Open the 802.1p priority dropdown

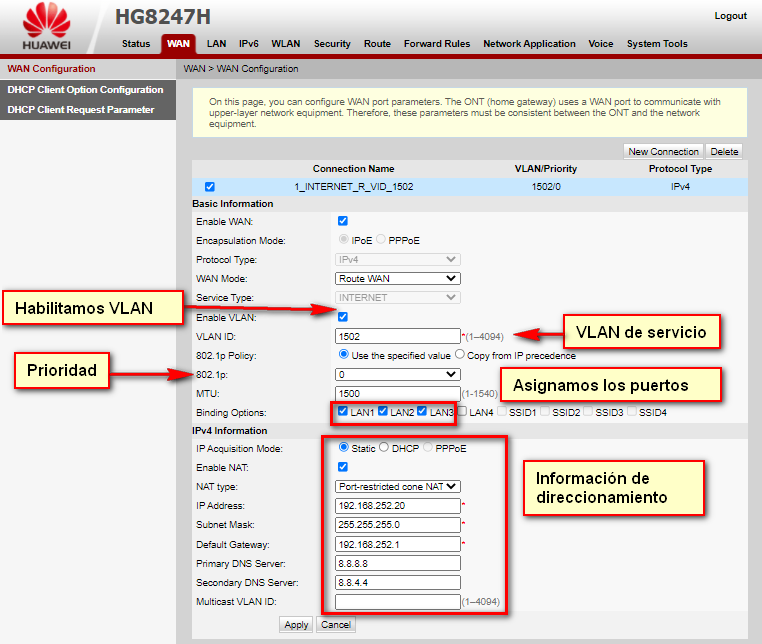coord(397,374)
